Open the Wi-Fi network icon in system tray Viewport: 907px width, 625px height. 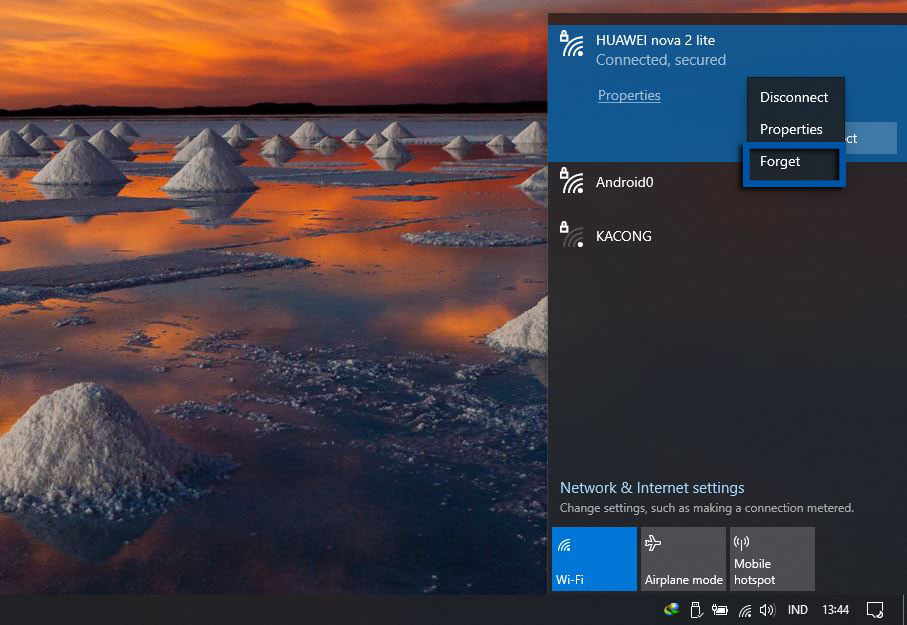tap(744, 609)
